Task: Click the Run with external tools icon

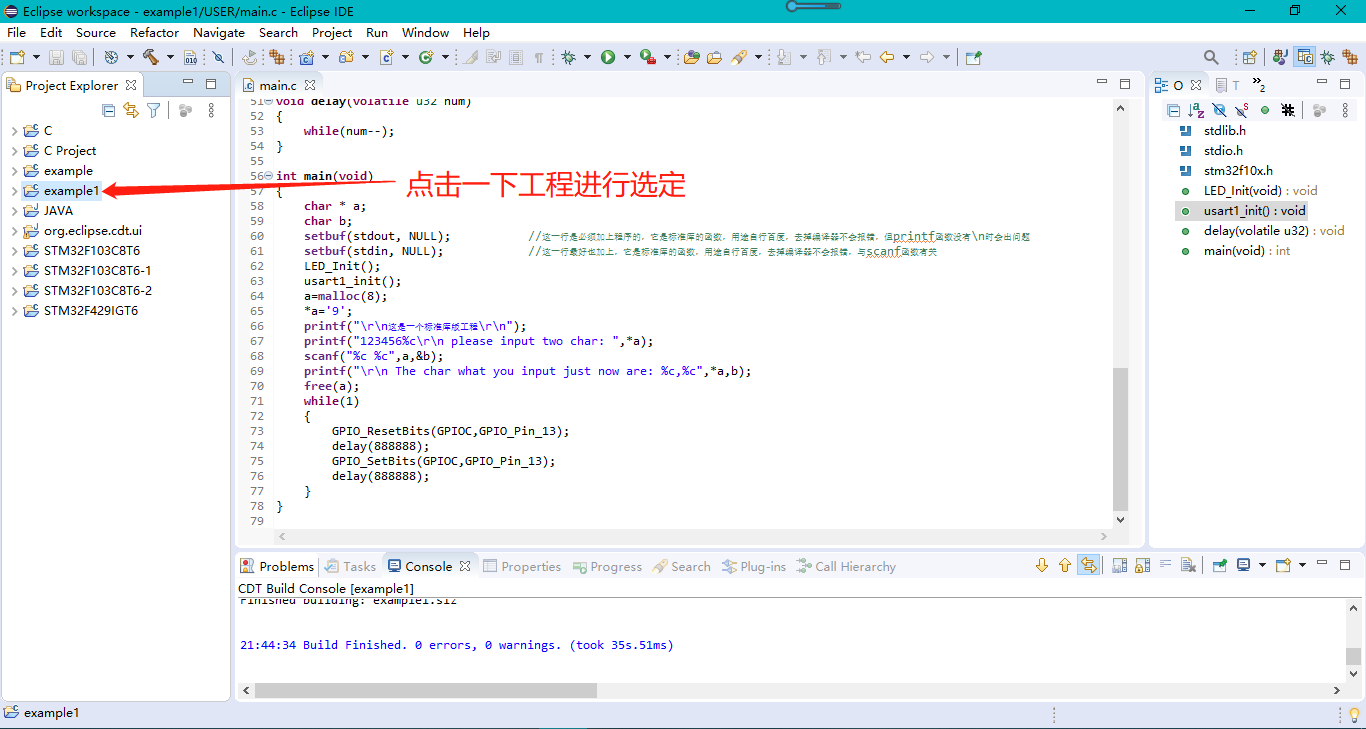Action: 648,58
